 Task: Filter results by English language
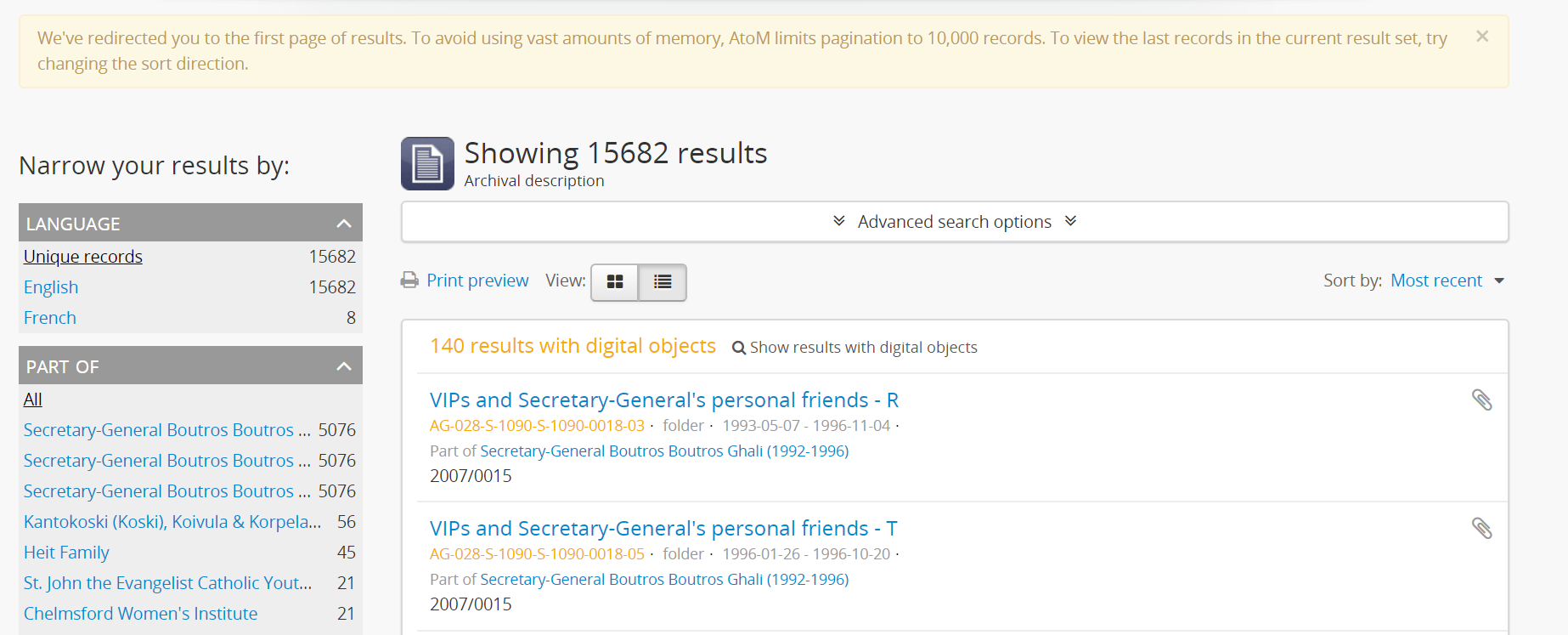pyautogui.click(x=51, y=287)
